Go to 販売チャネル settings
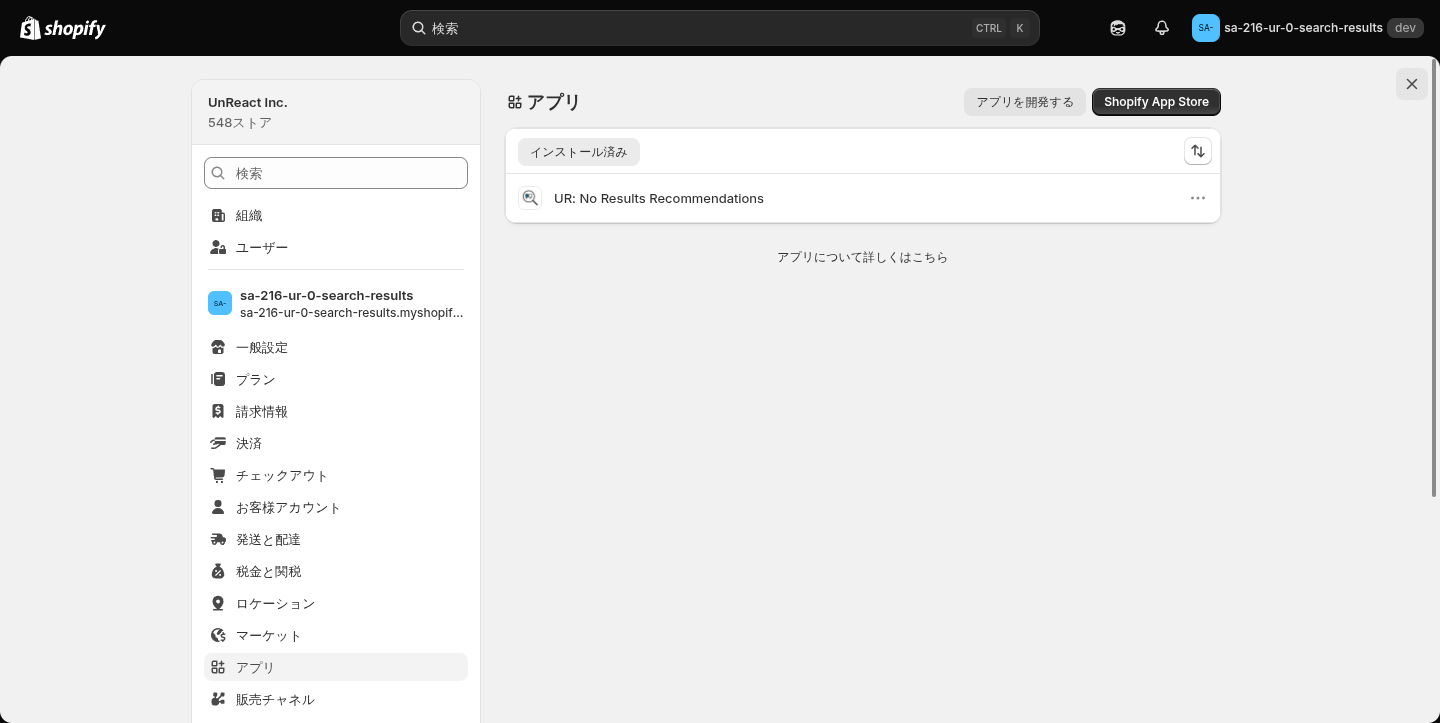Viewport: 1440px width, 723px height. tap(336, 699)
